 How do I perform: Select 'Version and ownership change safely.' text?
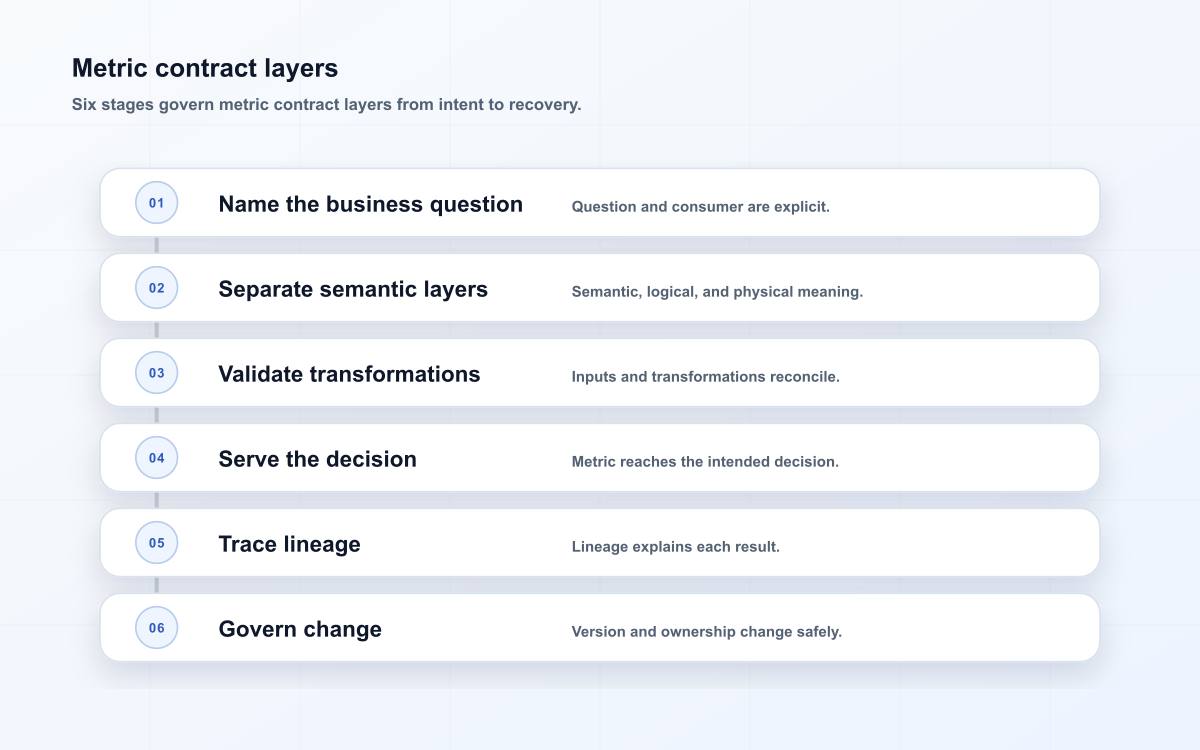706,632
